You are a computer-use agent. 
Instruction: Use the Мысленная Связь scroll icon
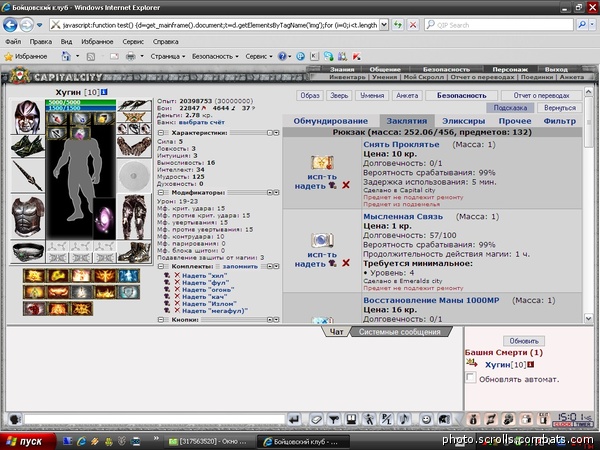(x=322, y=240)
